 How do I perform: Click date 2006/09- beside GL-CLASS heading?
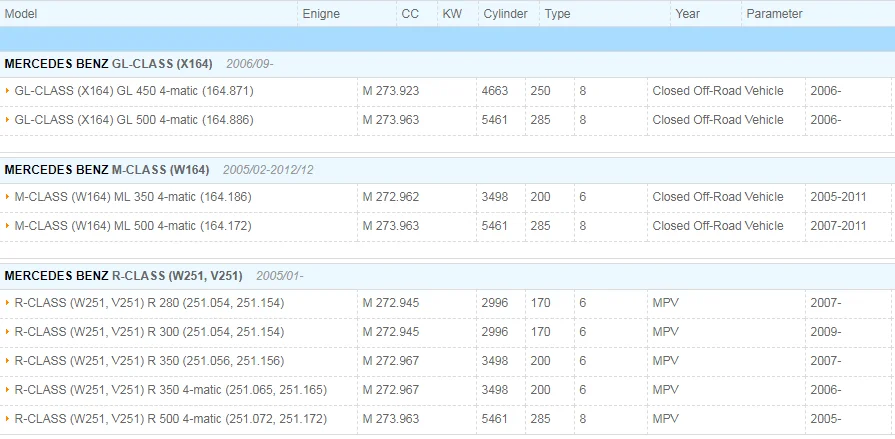[249, 64]
